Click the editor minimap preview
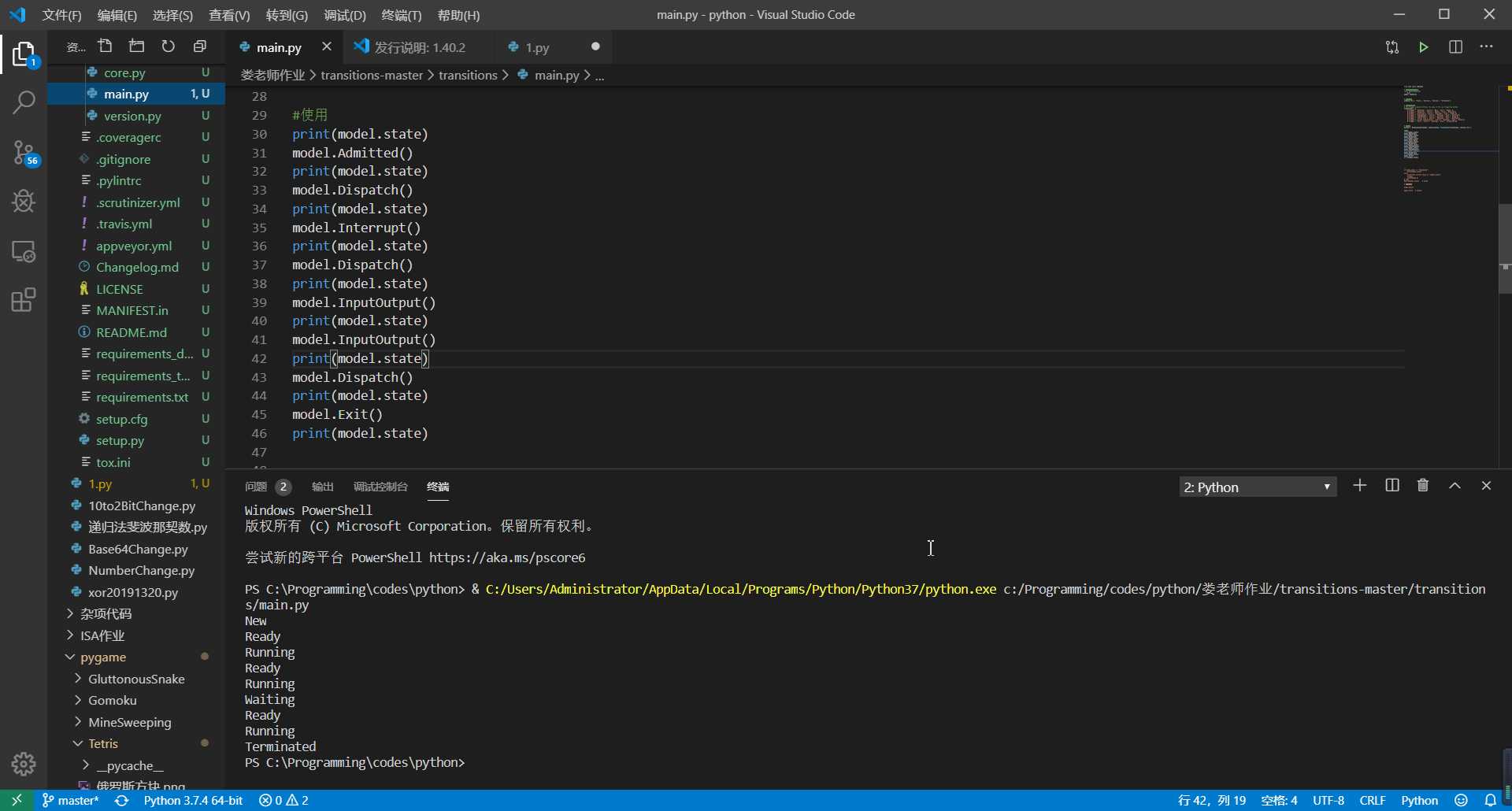 click(x=1449, y=139)
